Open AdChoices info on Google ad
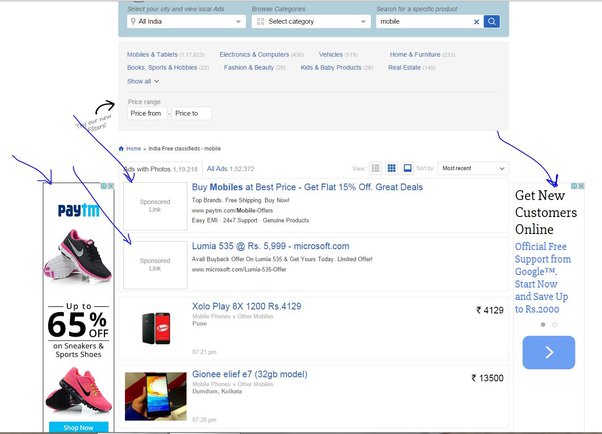 pyautogui.click(x=574, y=186)
